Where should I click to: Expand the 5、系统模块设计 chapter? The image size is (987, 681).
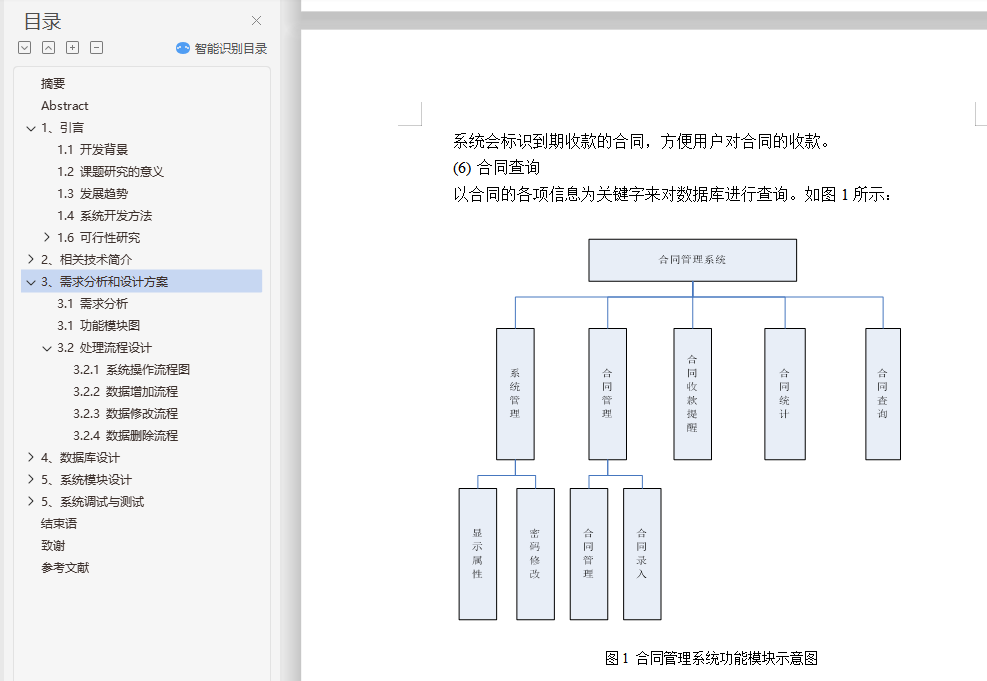(31, 480)
